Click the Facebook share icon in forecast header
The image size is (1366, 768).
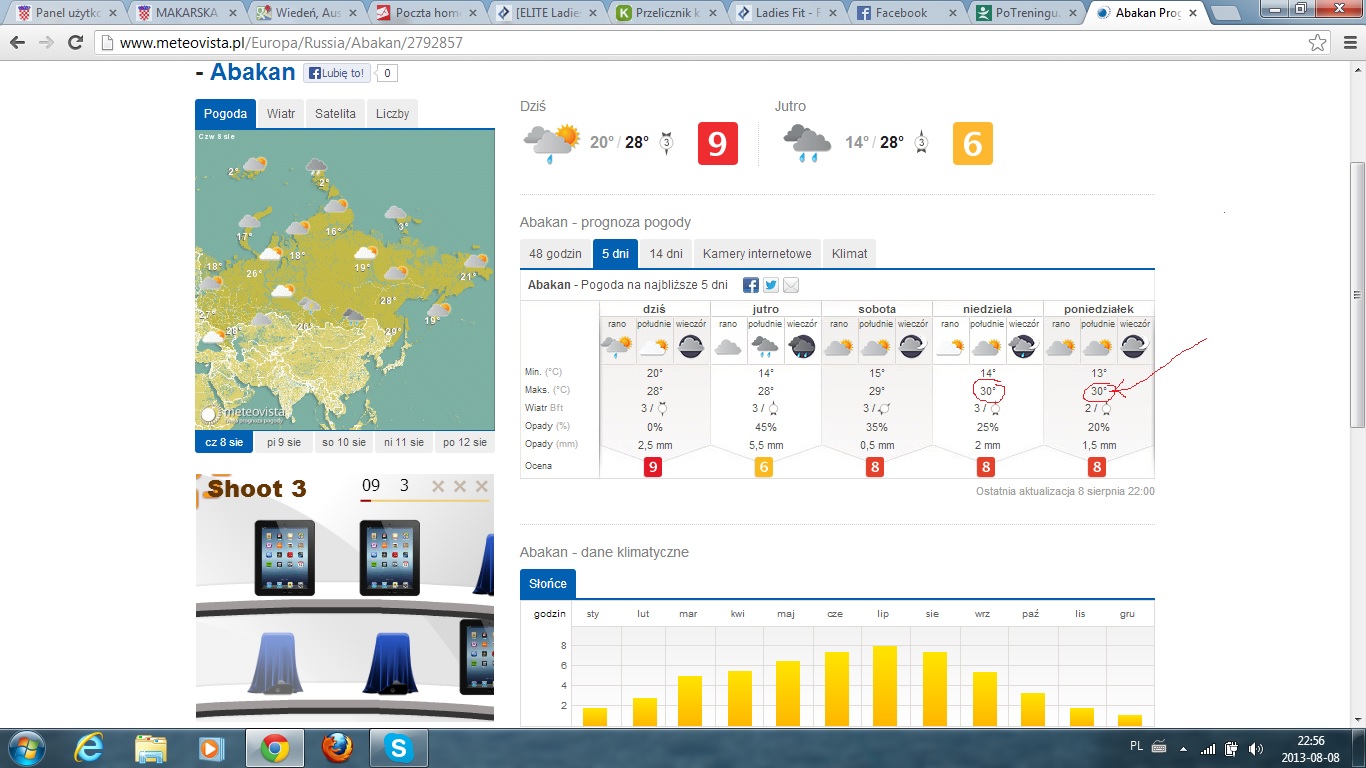tap(751, 285)
